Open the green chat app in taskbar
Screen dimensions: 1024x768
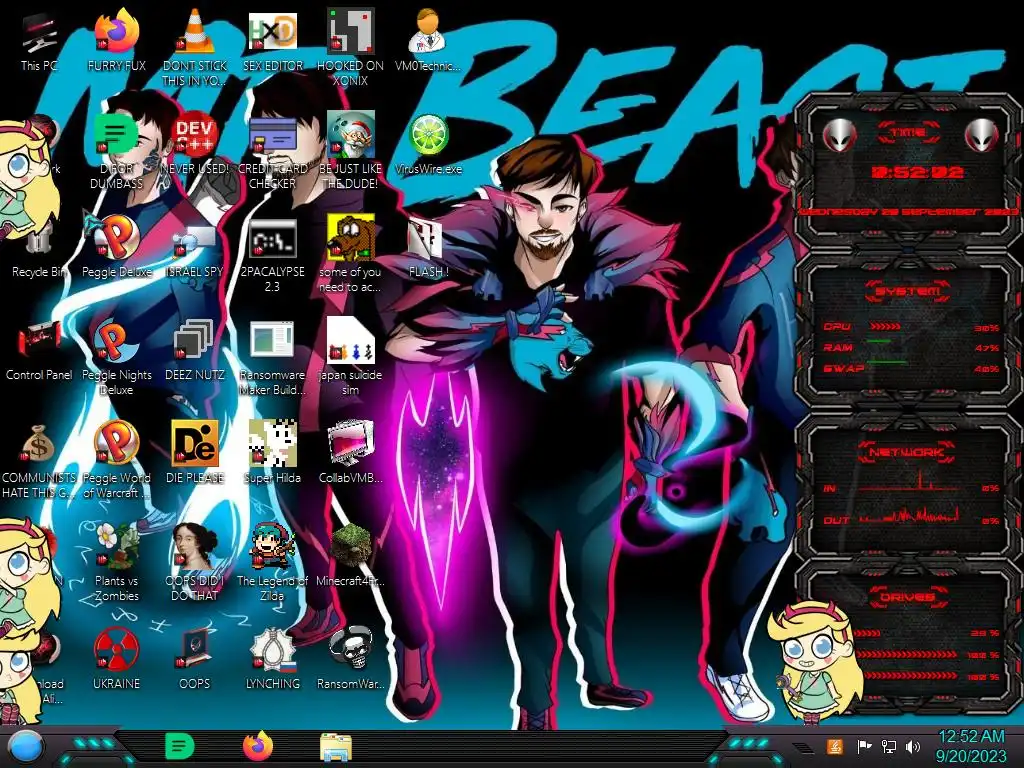click(x=180, y=746)
